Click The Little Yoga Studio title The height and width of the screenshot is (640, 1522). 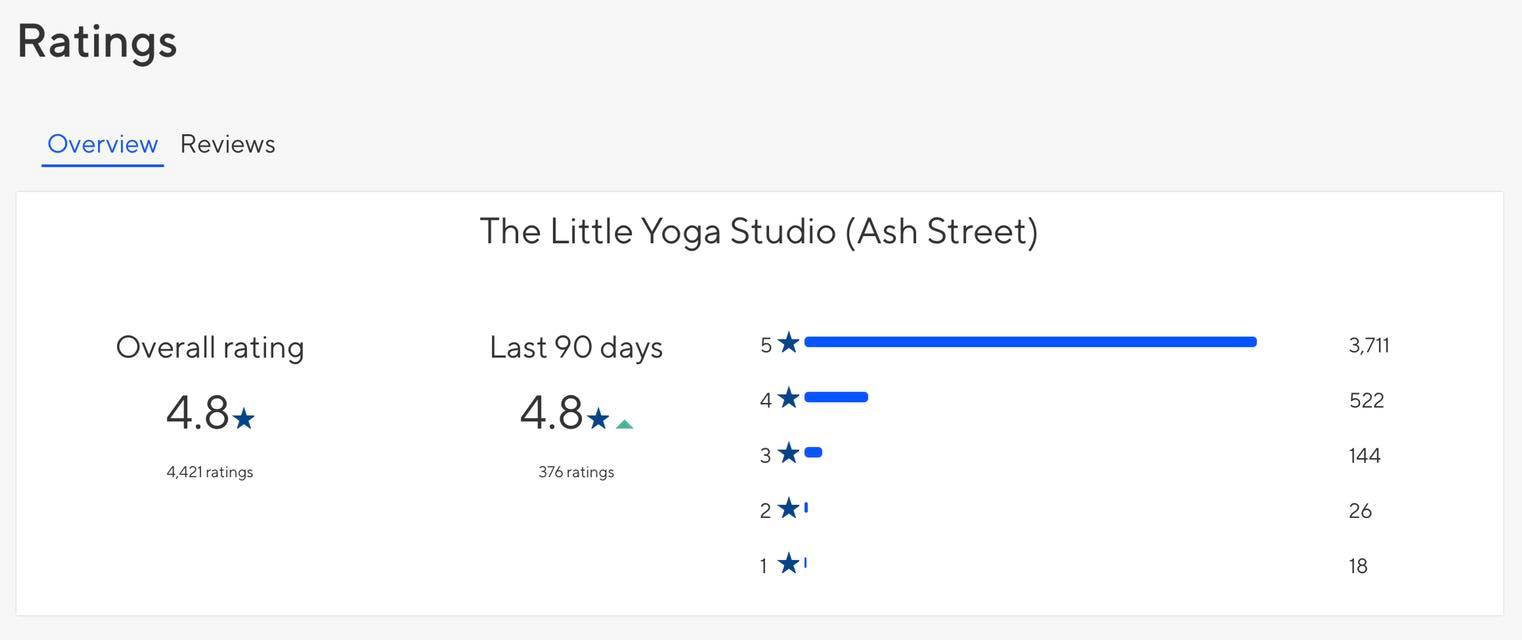tap(759, 232)
